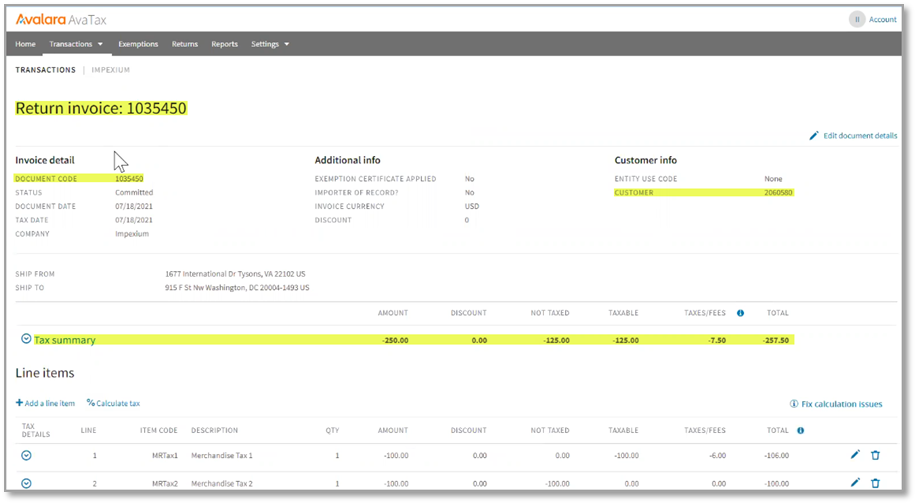Select customer number 2060580
The image size is (916, 504).
click(x=778, y=193)
